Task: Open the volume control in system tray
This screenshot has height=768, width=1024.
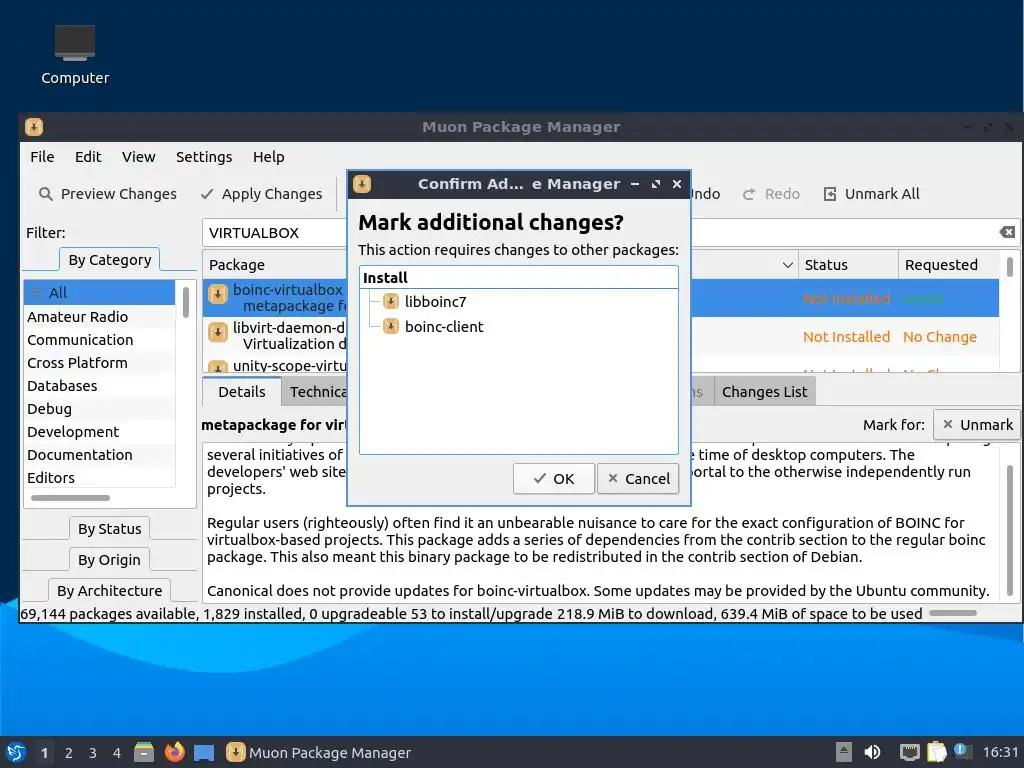Action: tap(872, 752)
